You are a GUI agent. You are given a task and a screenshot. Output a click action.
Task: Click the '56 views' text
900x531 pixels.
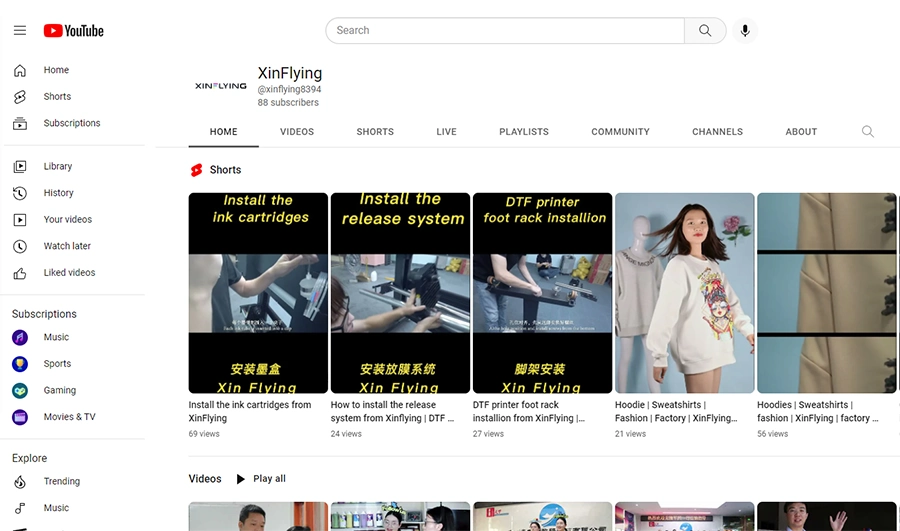(x=773, y=434)
